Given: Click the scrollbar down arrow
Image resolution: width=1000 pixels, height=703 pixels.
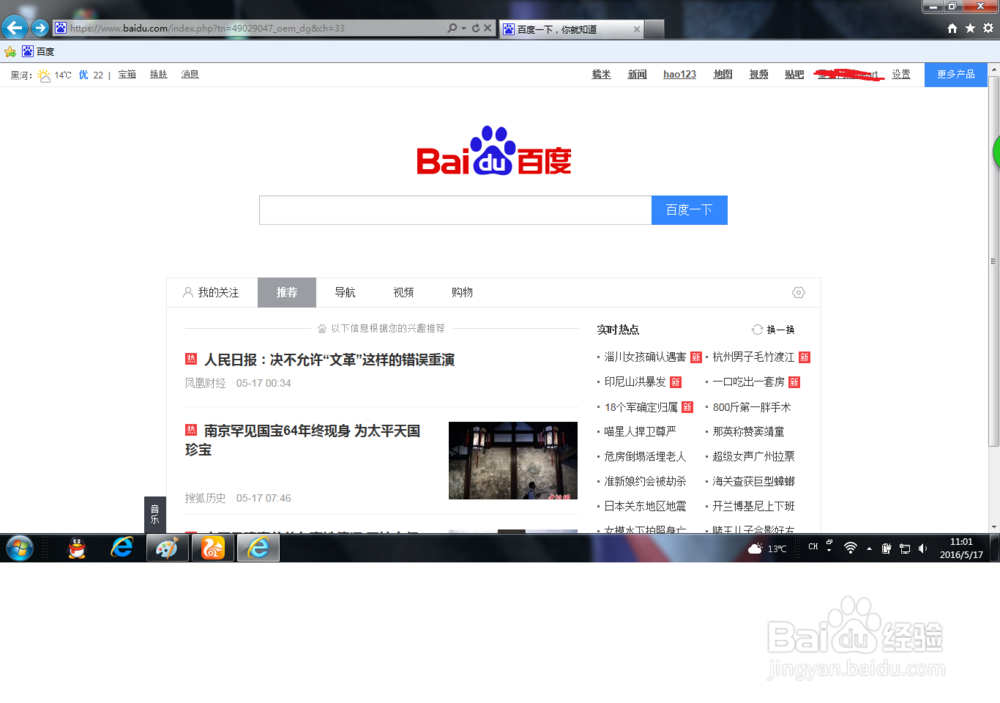Looking at the screenshot, I should tap(994, 528).
